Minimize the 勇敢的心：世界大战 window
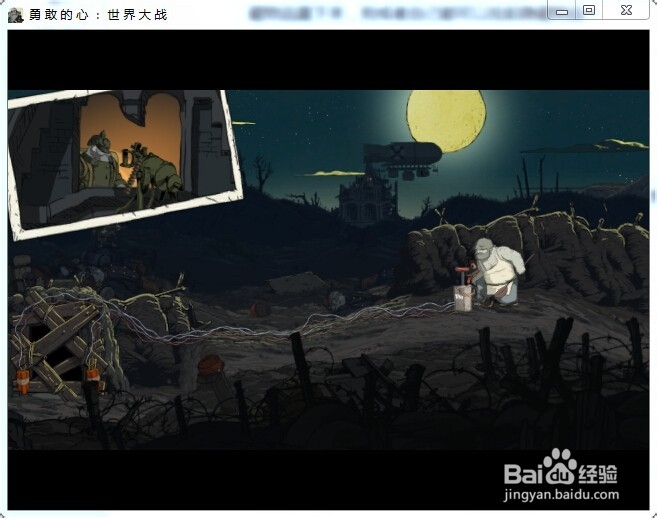Viewport: 657px width, 518px height. coord(562,10)
